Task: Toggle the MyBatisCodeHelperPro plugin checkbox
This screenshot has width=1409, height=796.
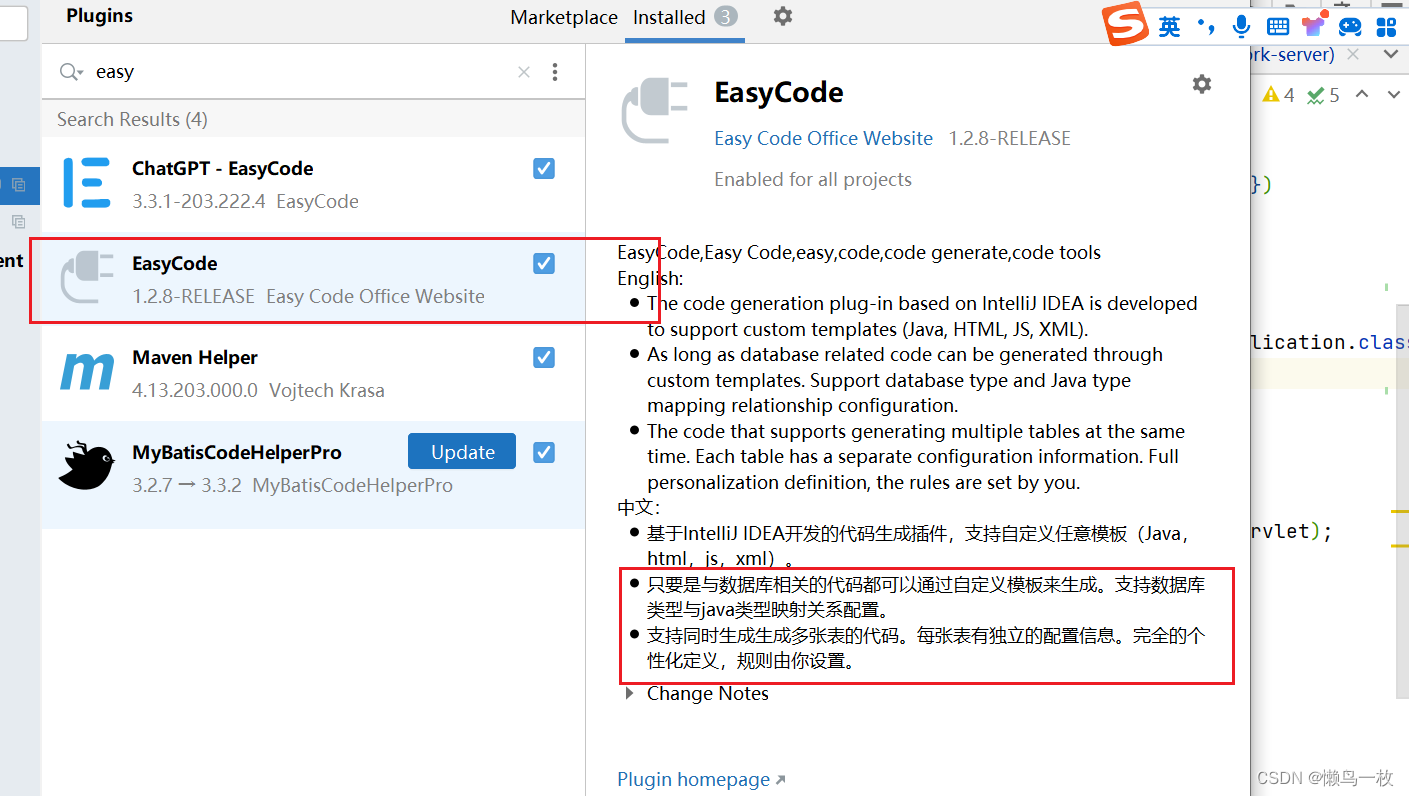Action: coord(544,452)
